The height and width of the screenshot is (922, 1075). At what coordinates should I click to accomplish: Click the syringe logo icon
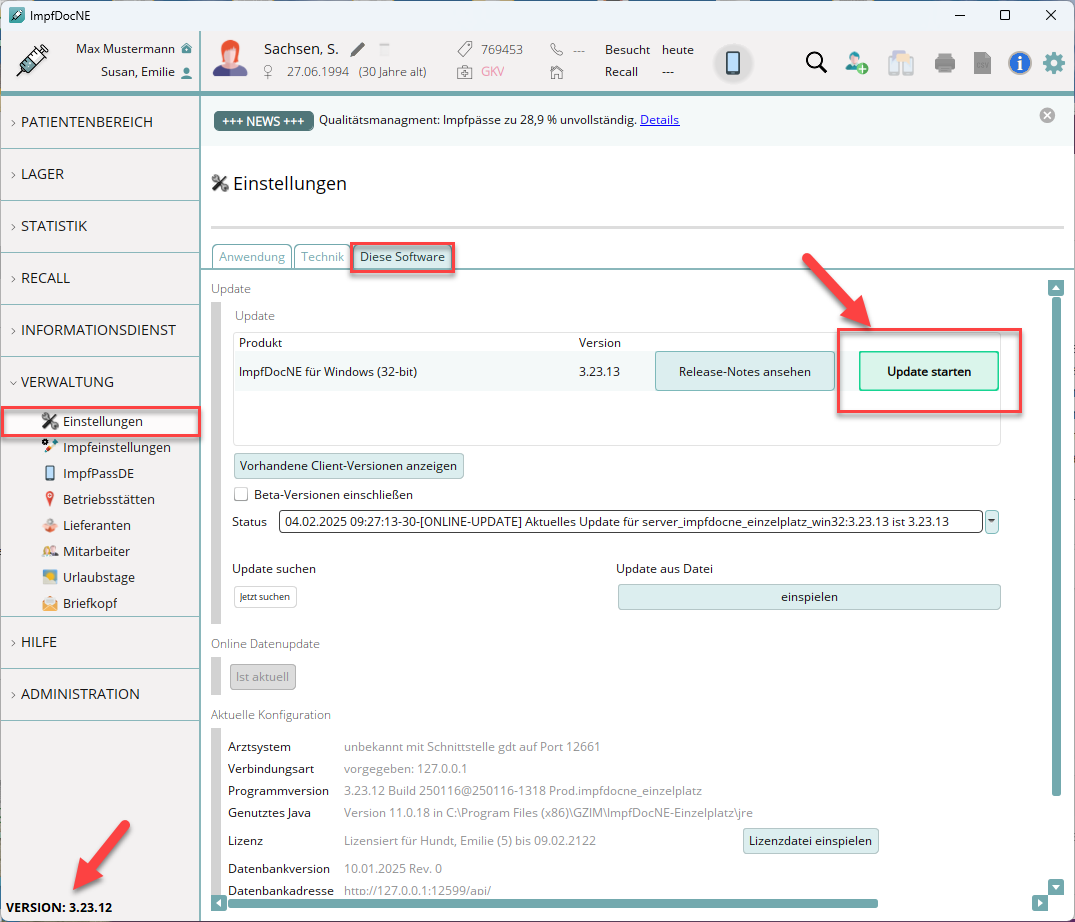coord(32,60)
